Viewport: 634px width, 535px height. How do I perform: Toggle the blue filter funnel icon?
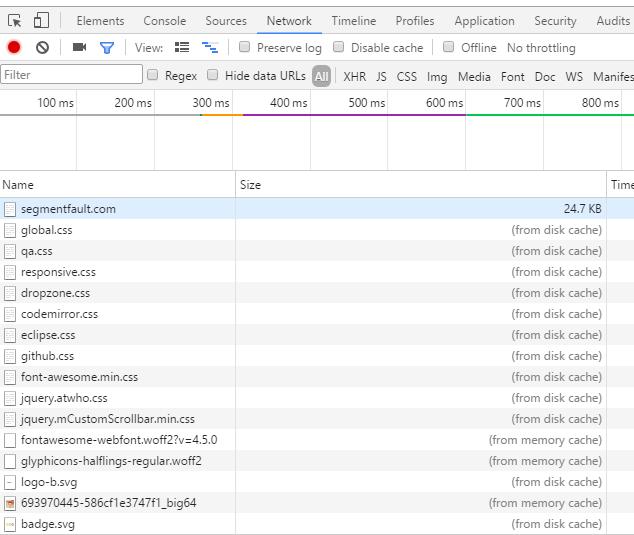coord(107,47)
